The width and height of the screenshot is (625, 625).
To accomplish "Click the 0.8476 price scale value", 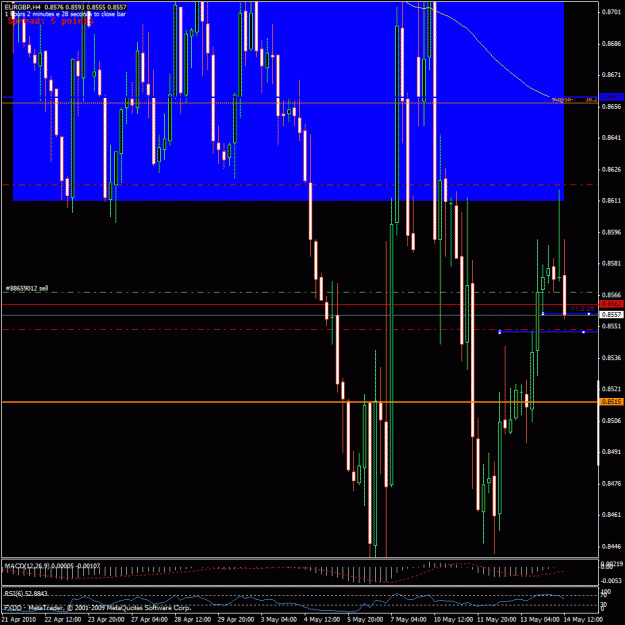I will [611, 483].
